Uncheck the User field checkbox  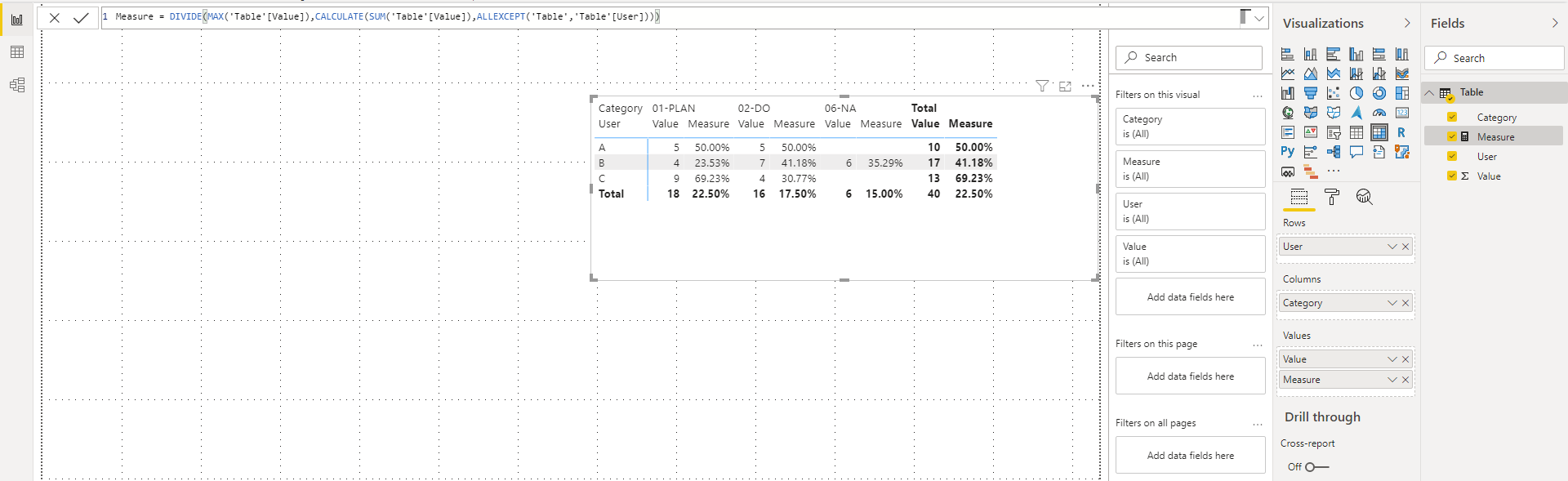coord(1452,157)
